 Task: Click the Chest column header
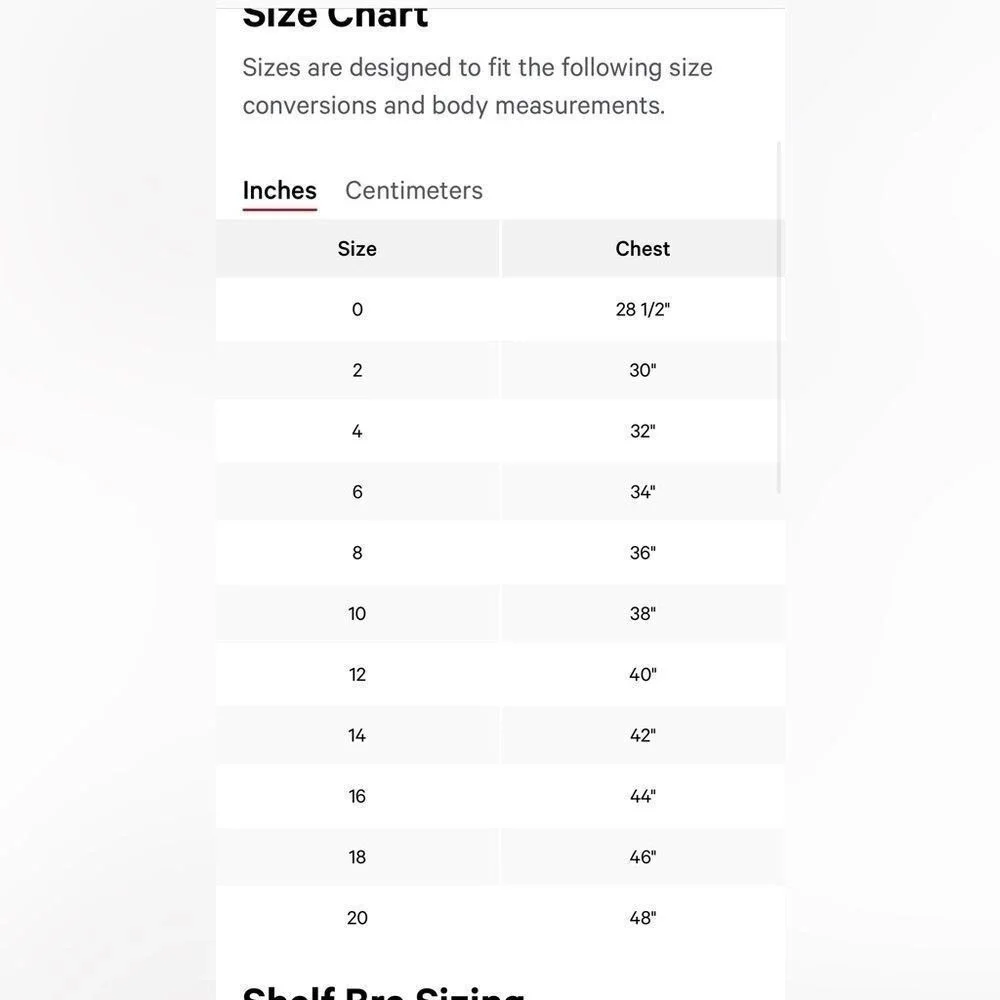coord(642,249)
